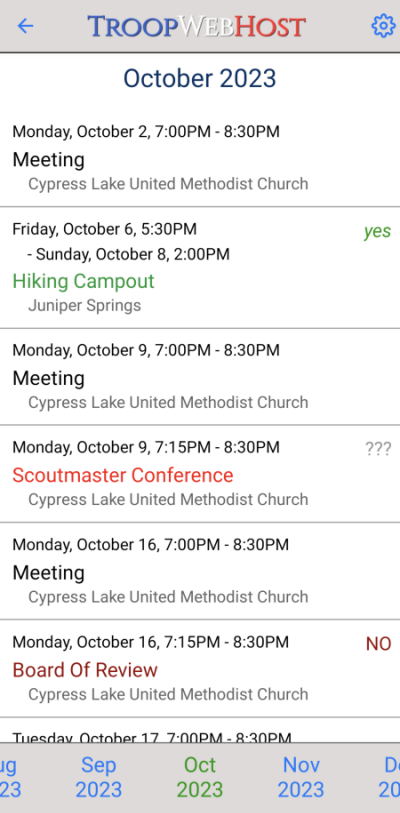This screenshot has width=400, height=813.
Task: Select the Nov 2023 tab
Action: coord(300,777)
